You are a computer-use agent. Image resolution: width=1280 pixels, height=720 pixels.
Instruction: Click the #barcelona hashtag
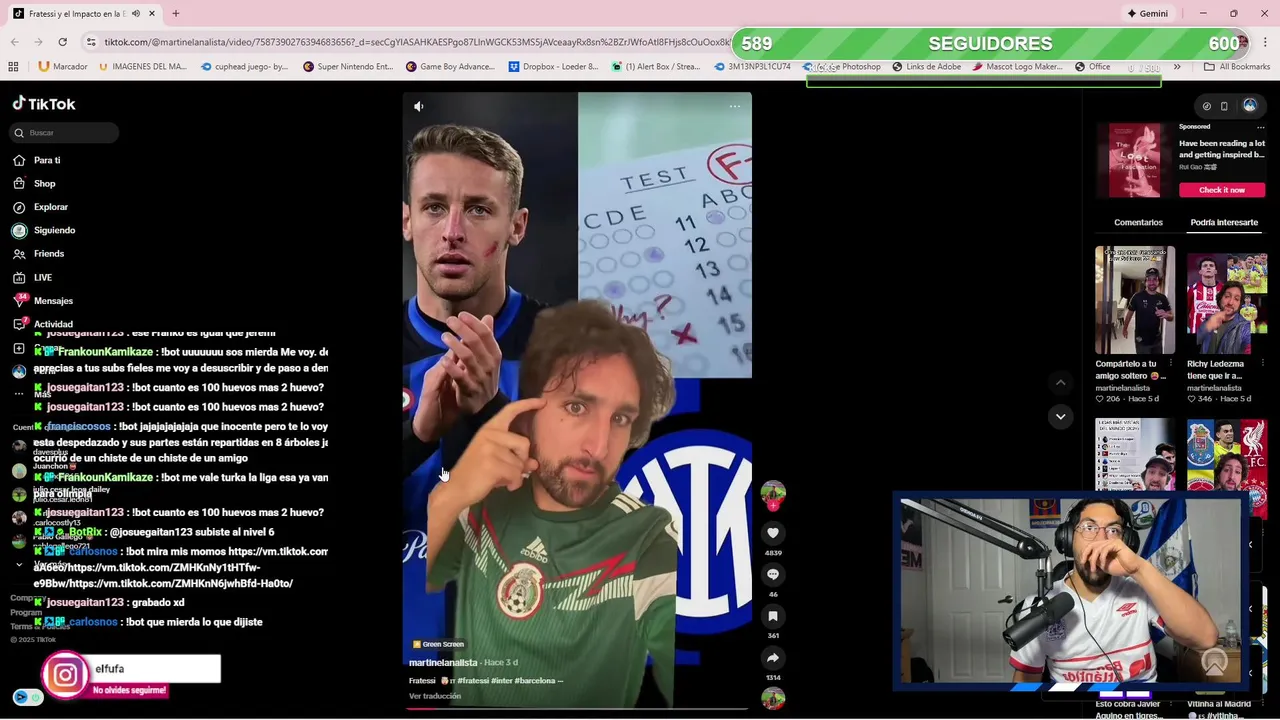click(535, 681)
